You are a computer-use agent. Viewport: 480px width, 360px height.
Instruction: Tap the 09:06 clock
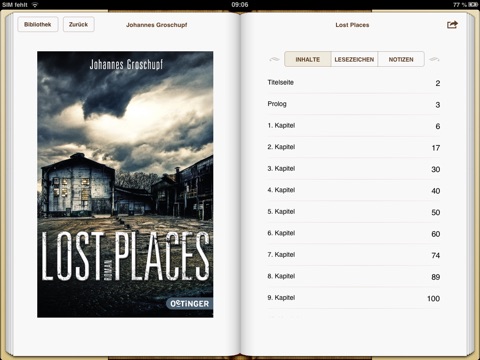pos(240,5)
